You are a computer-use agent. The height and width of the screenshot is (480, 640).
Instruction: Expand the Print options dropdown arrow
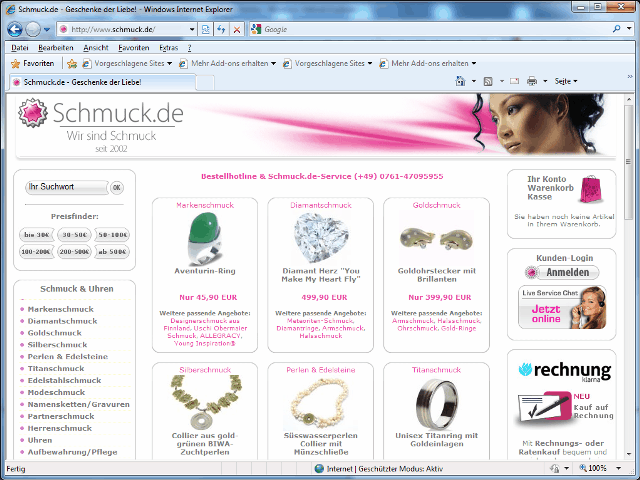545,81
